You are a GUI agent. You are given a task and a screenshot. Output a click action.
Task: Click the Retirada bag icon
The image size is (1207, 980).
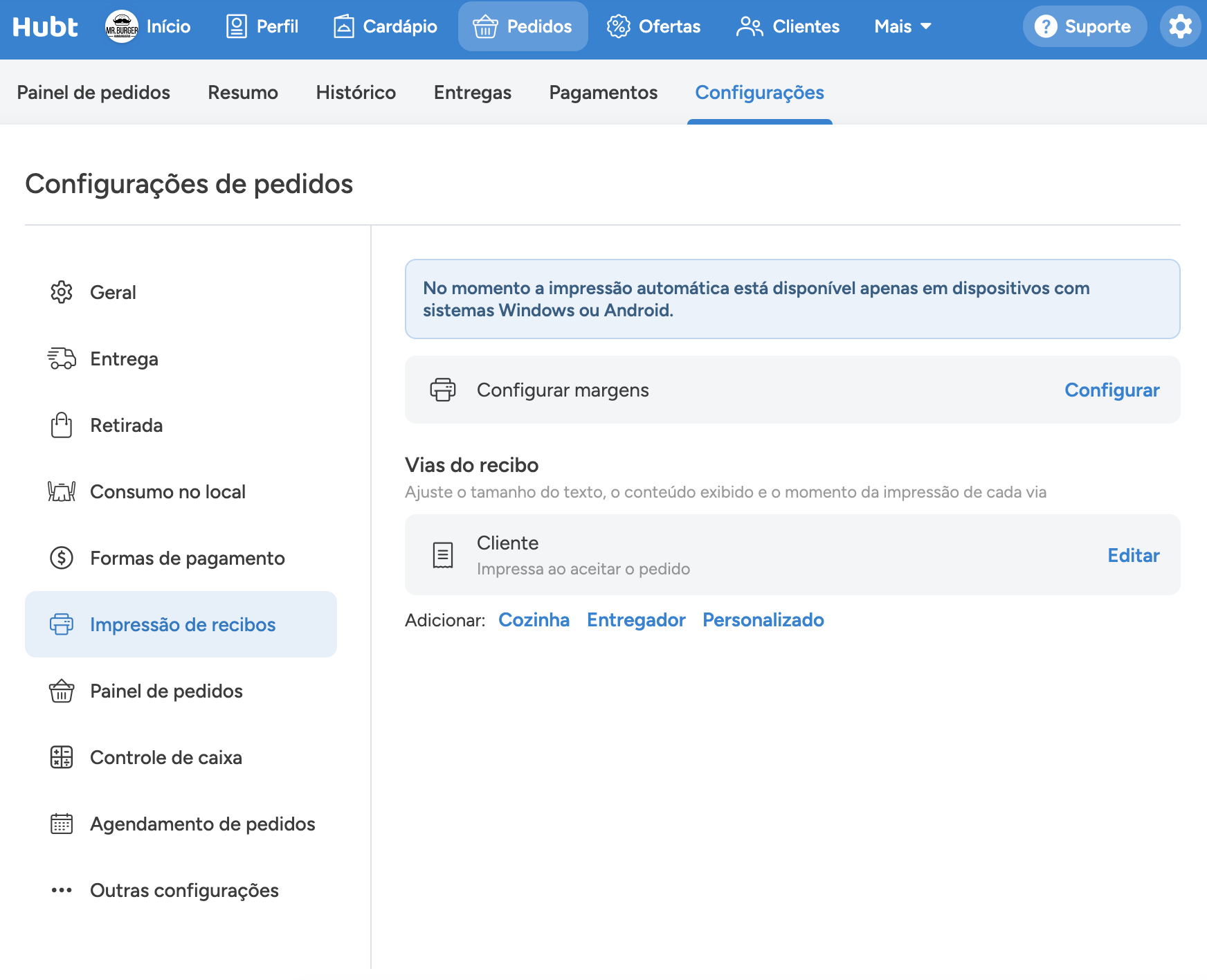tap(62, 425)
